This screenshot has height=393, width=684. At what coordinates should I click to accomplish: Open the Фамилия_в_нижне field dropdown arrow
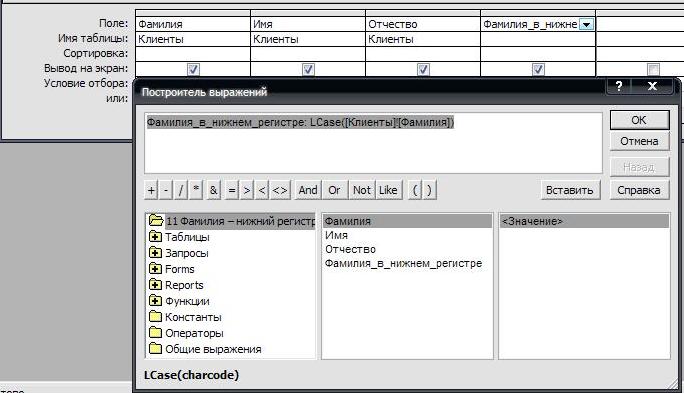586,24
